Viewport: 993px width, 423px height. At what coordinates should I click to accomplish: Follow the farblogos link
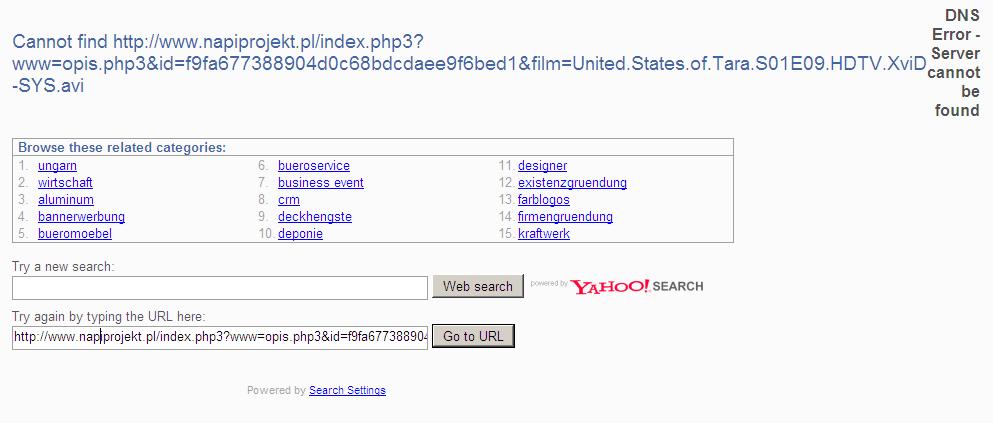(544, 200)
